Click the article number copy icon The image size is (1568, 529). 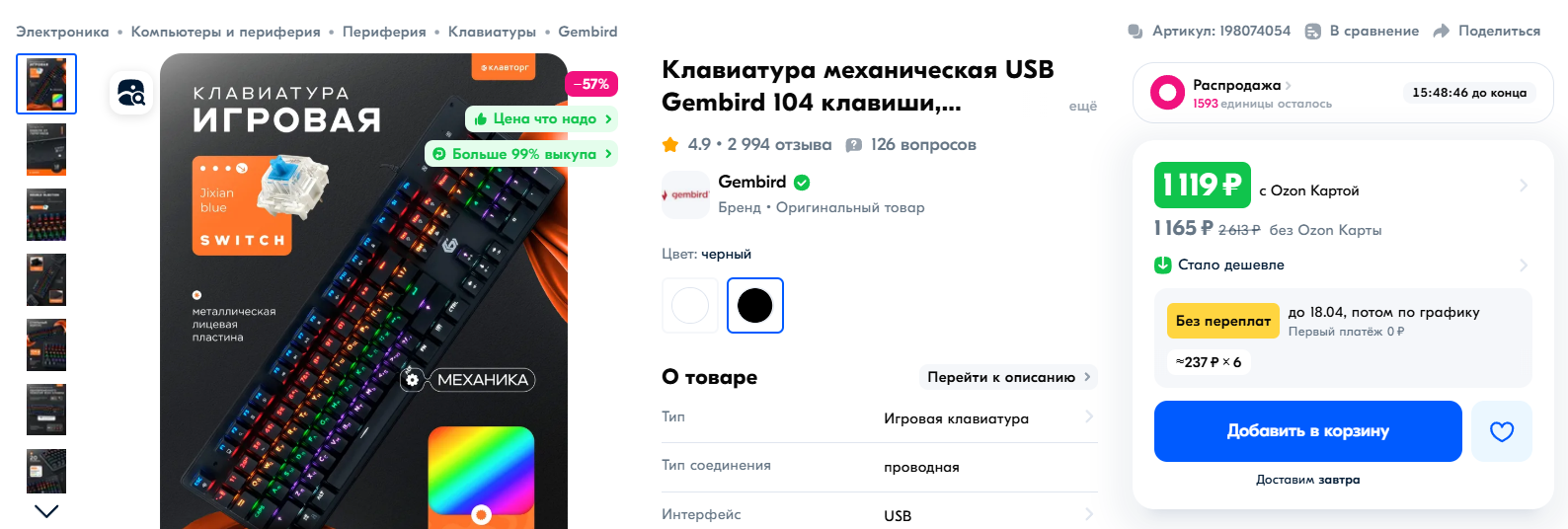[1136, 32]
